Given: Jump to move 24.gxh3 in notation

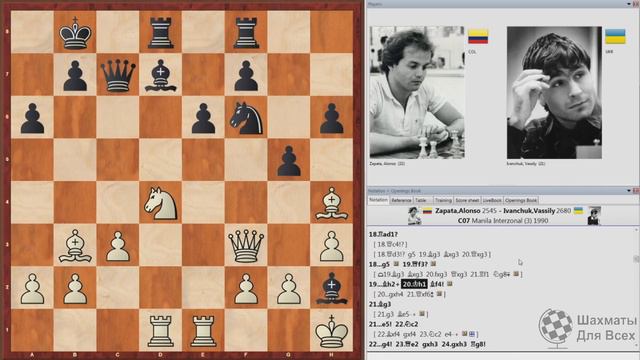Looking at the screenshot, I should (454, 344).
